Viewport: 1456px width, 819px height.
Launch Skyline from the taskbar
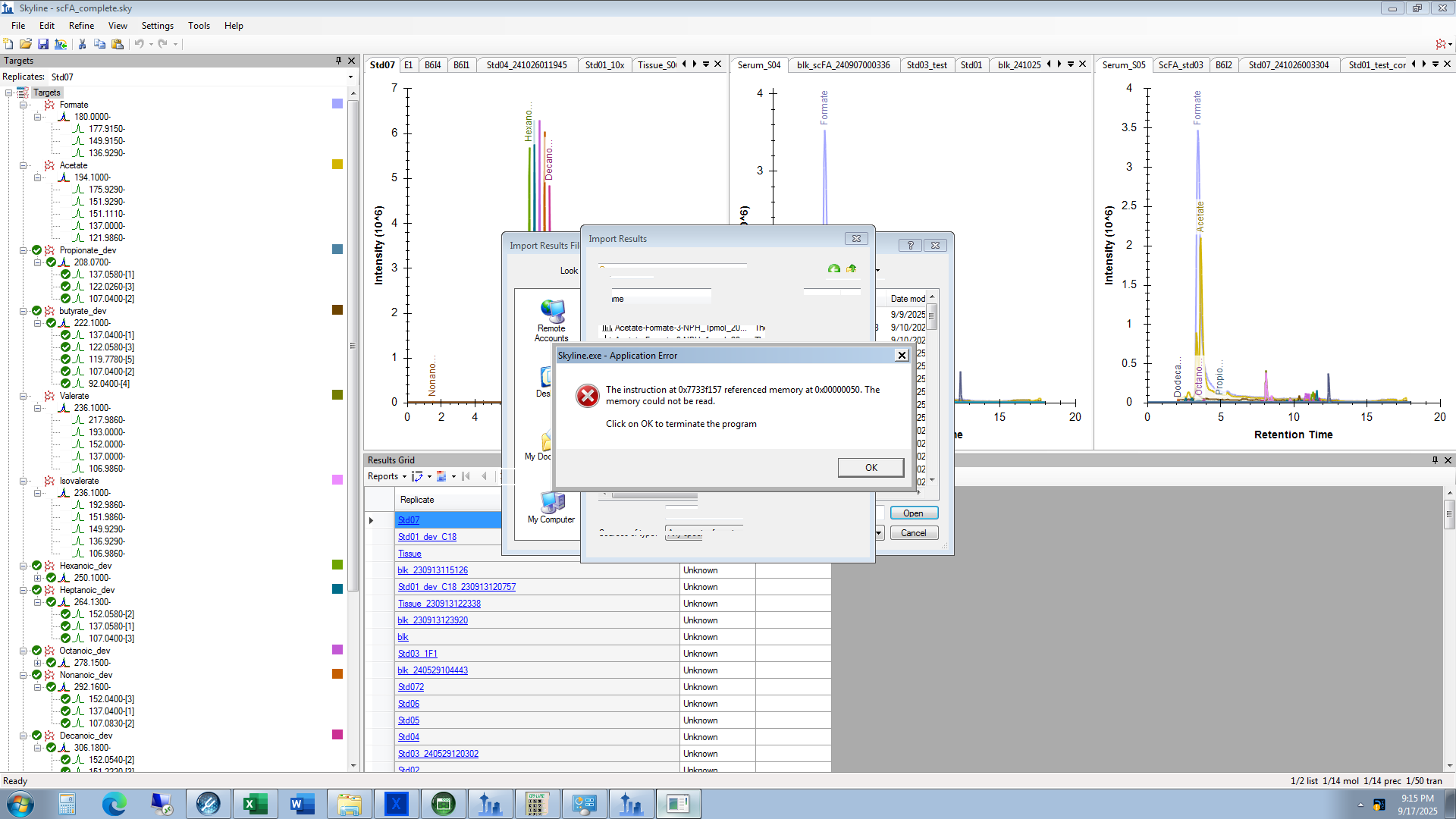coord(489,803)
